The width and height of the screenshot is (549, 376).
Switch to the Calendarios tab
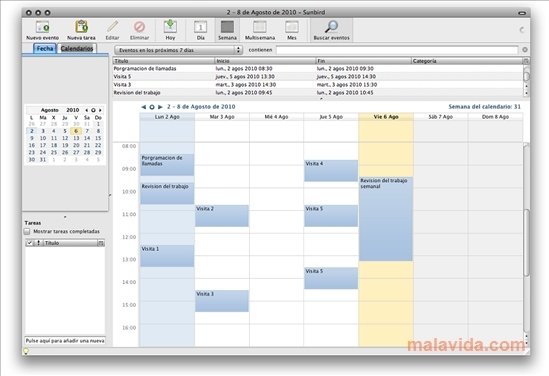[x=77, y=49]
